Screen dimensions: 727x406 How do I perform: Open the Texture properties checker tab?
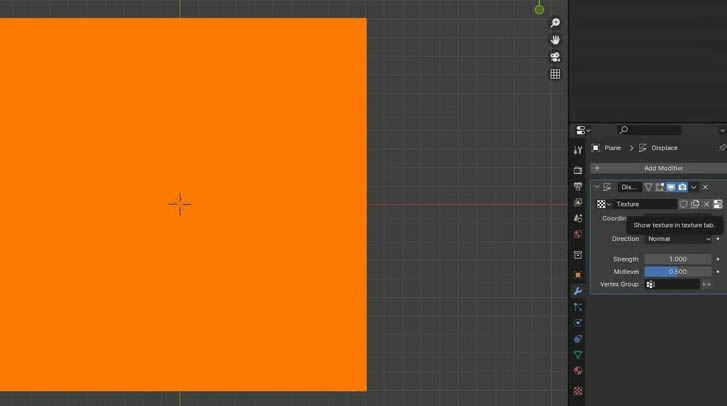tap(578, 391)
